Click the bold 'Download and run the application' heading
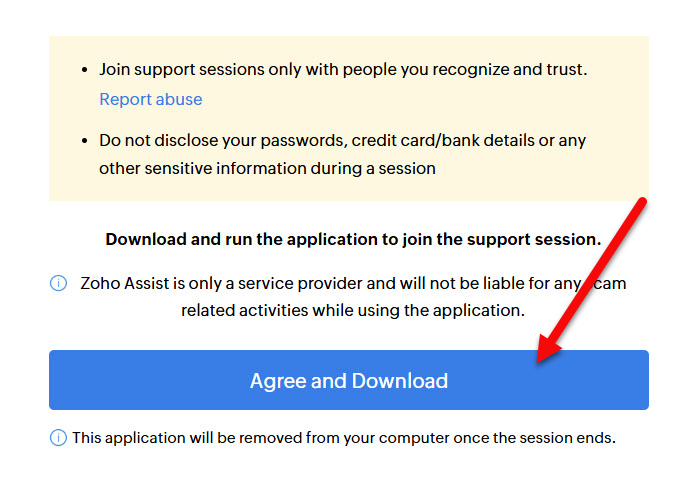This screenshot has height=480, width=697. point(353,239)
